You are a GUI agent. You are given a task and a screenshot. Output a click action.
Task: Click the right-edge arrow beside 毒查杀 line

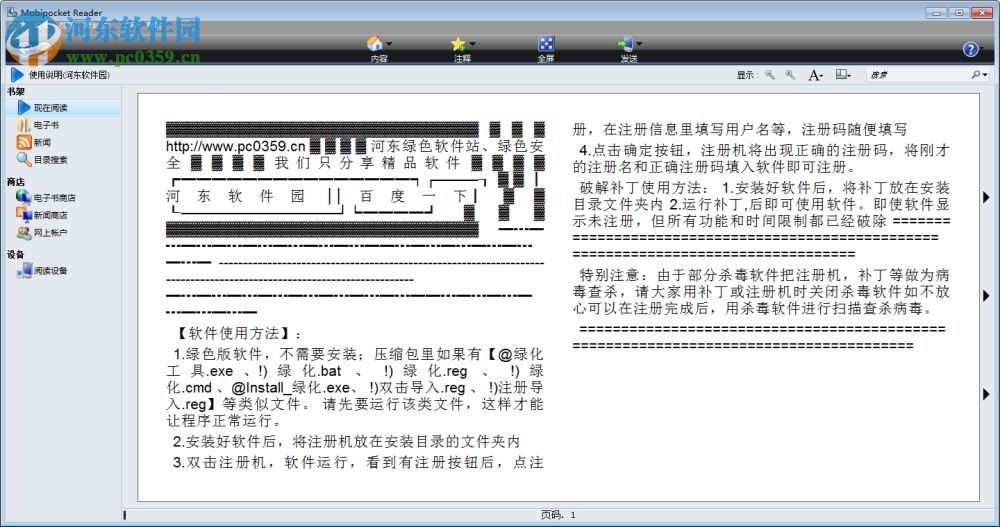click(x=986, y=296)
